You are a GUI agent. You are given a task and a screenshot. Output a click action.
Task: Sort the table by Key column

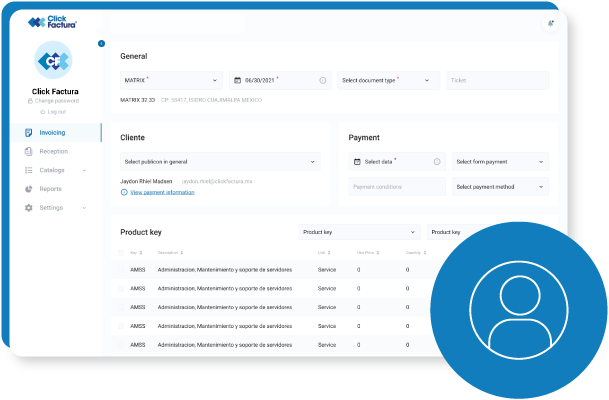136,253
